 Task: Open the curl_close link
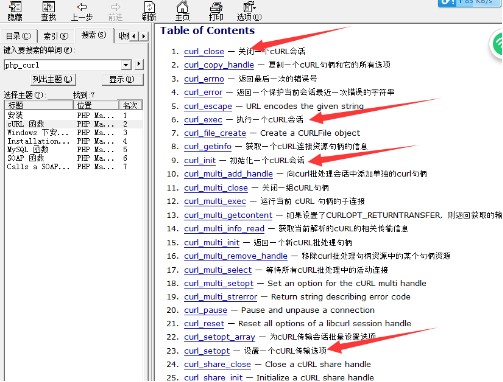[204, 52]
